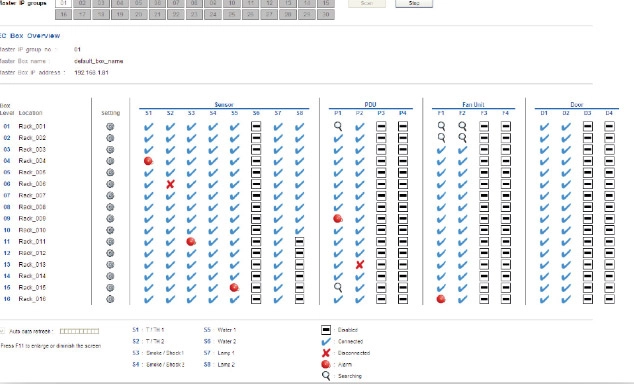Click the S8 disabled icon on Rack_011
Viewport: 634px width, 384px height.
pos(299,242)
